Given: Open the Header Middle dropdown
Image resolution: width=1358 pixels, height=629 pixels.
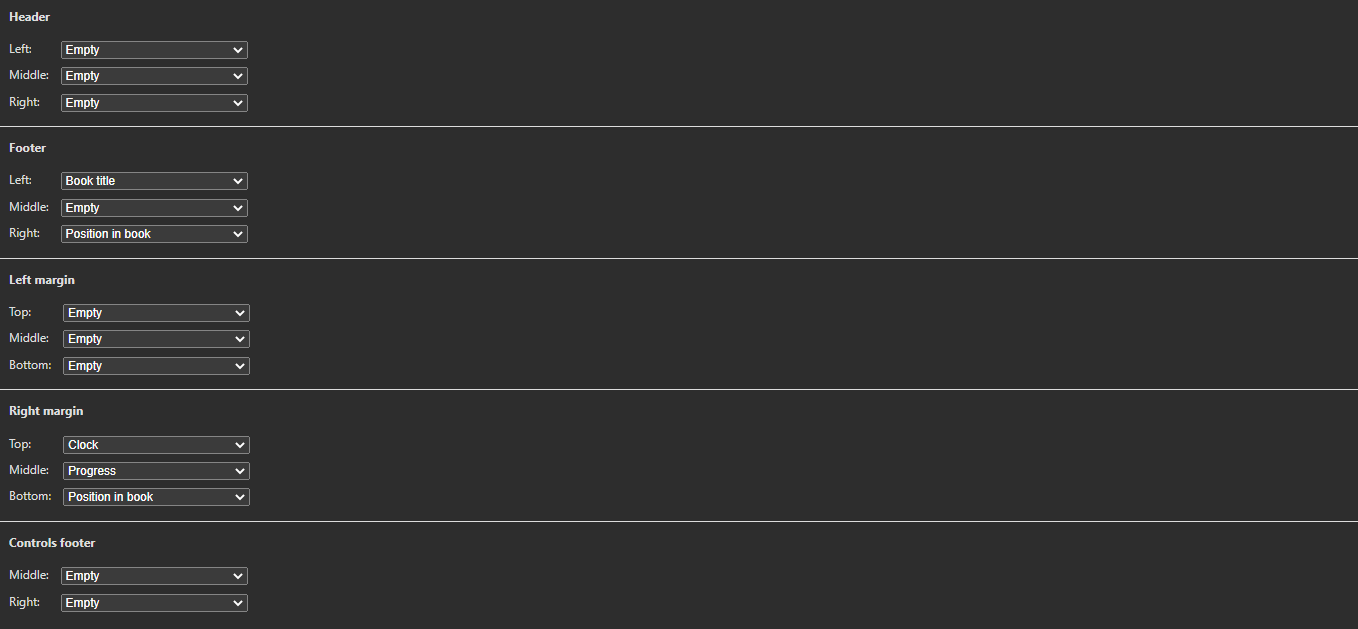Looking at the screenshot, I should 154,76.
